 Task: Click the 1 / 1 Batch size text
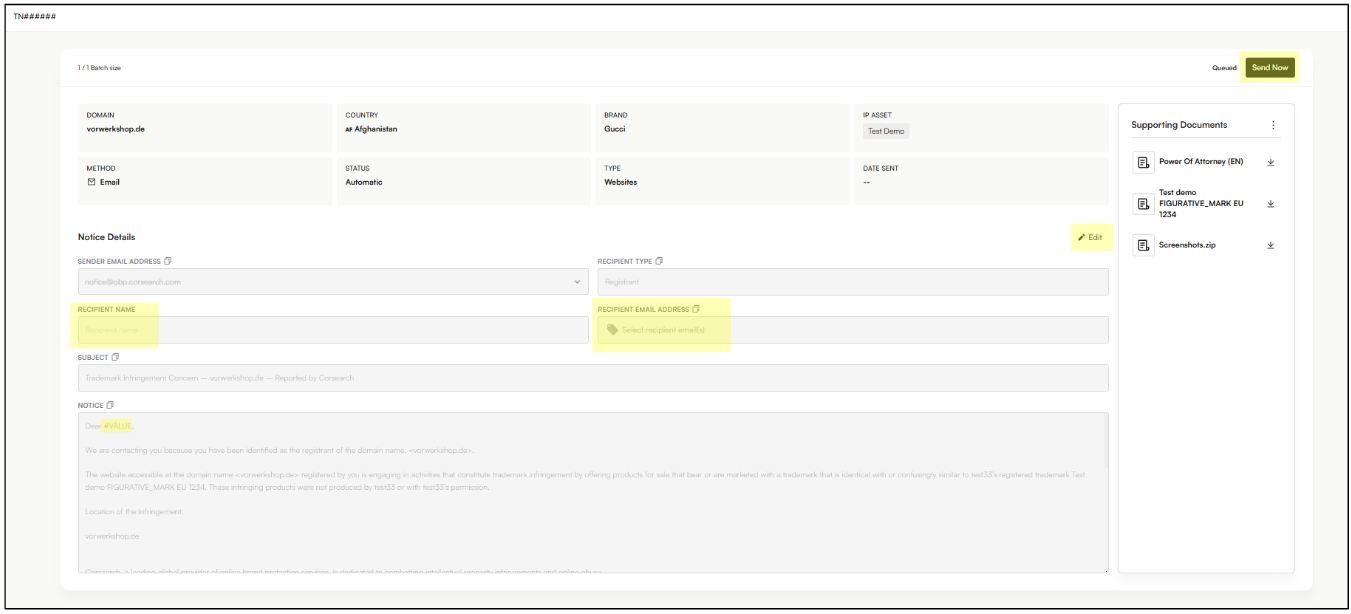(99, 68)
